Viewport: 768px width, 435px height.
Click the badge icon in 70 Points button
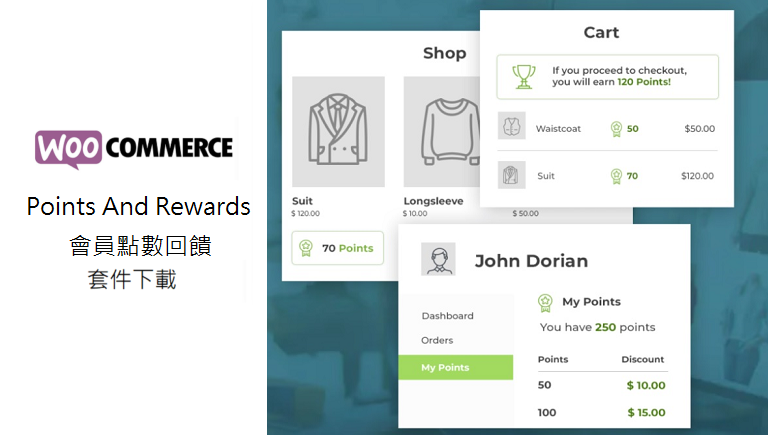306,248
